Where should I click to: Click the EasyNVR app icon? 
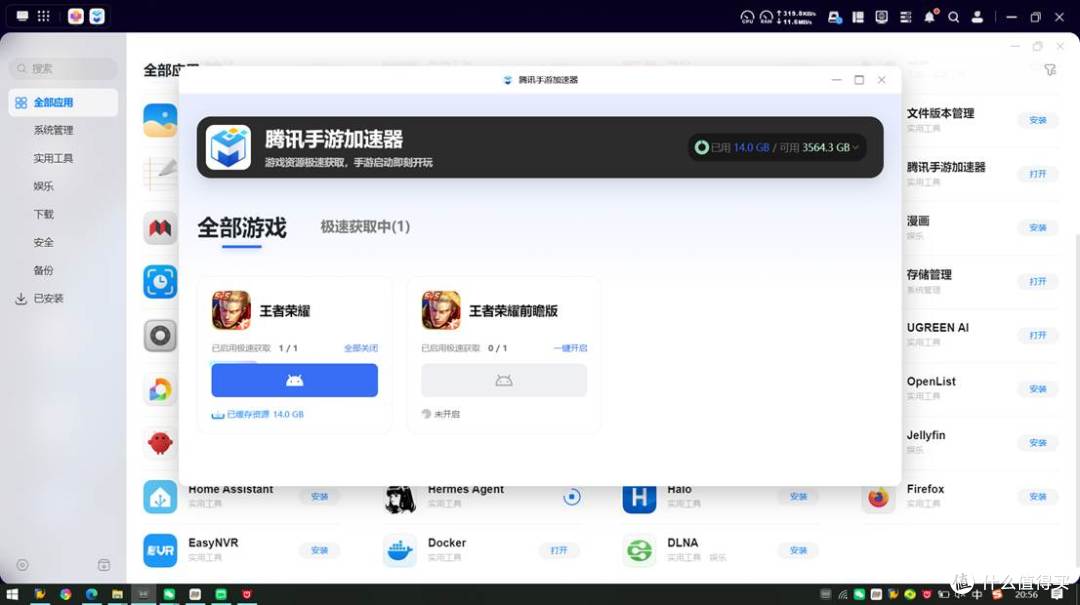pos(160,550)
